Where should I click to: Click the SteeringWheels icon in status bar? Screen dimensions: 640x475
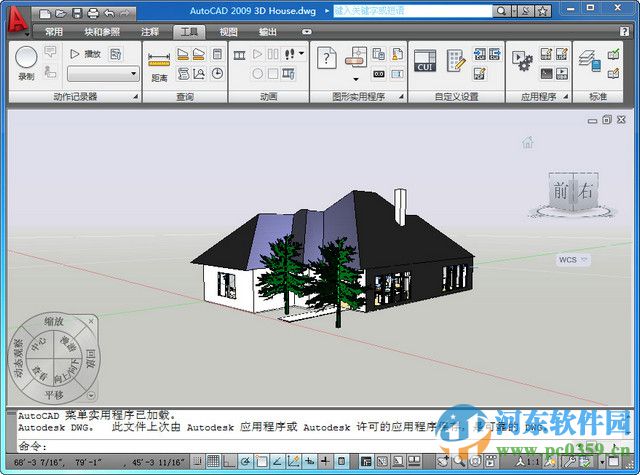point(475,462)
